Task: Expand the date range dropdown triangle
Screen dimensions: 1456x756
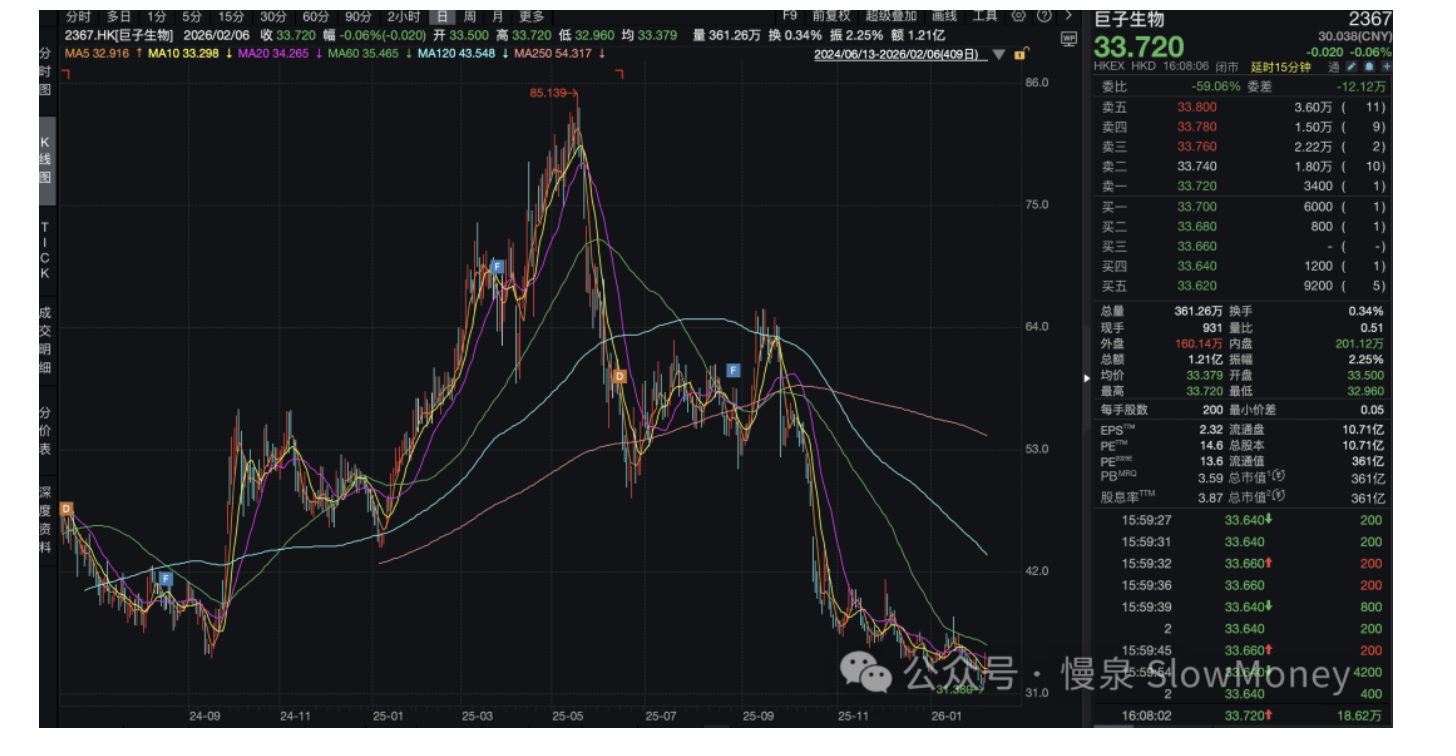Action: (999, 55)
